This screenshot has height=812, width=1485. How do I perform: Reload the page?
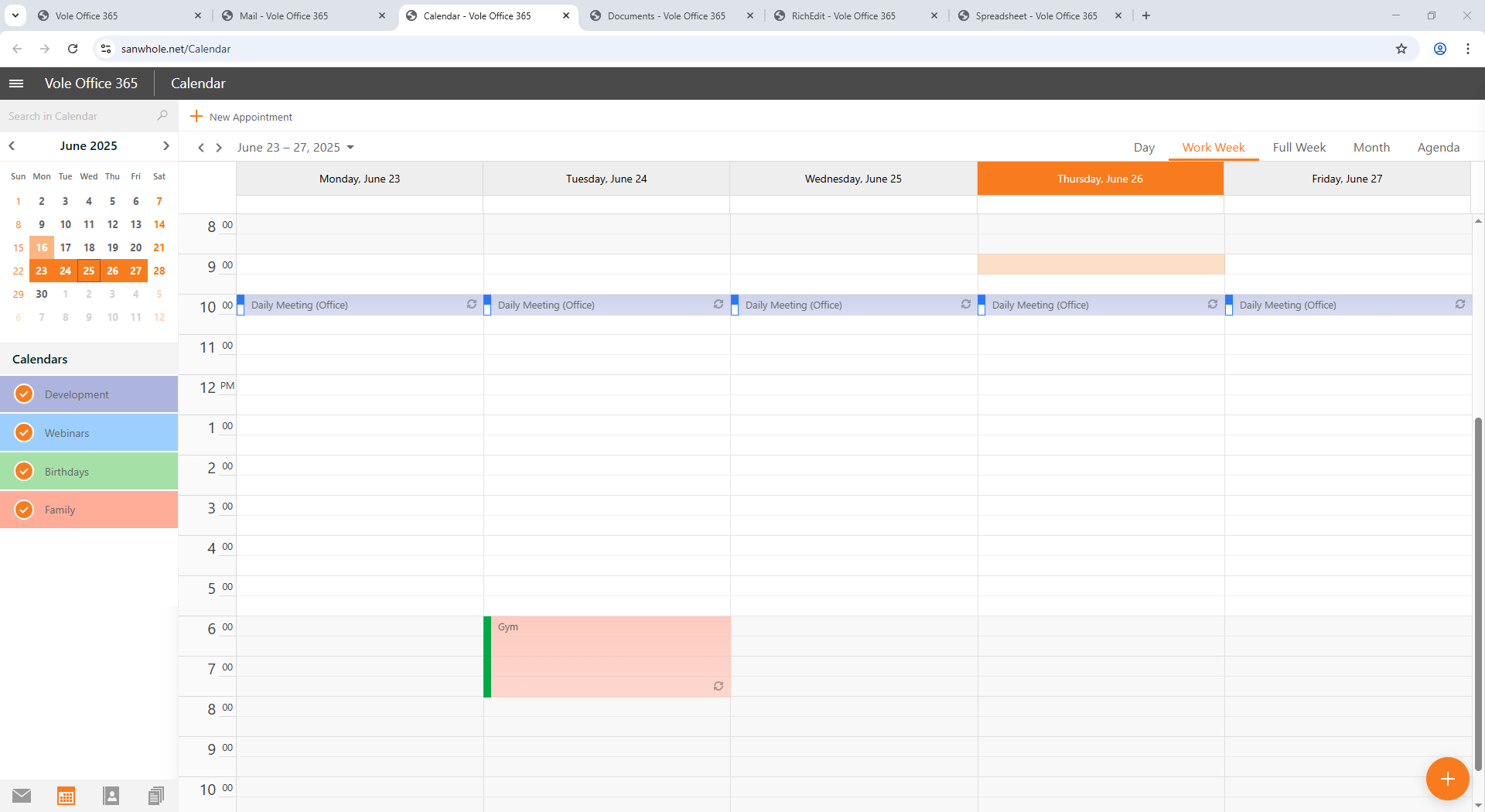coord(73,49)
